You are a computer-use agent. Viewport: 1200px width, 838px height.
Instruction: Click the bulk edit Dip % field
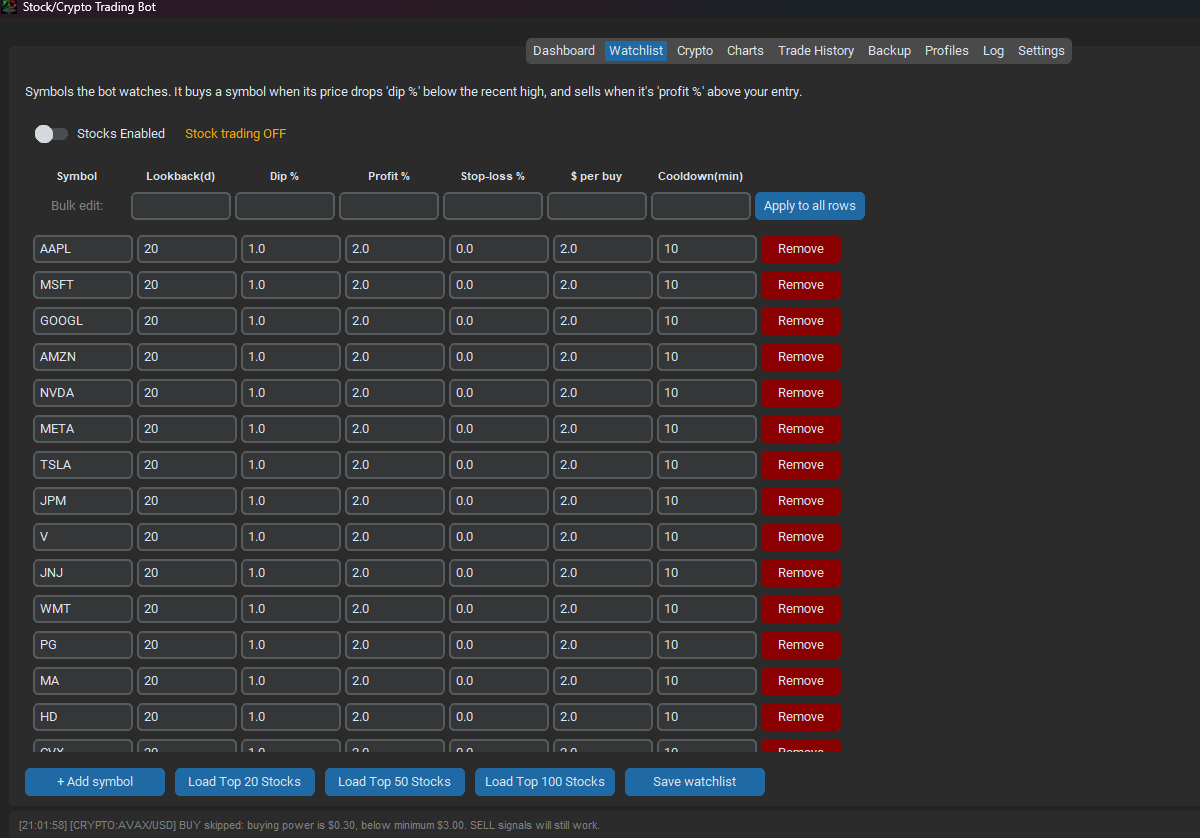[x=285, y=206]
